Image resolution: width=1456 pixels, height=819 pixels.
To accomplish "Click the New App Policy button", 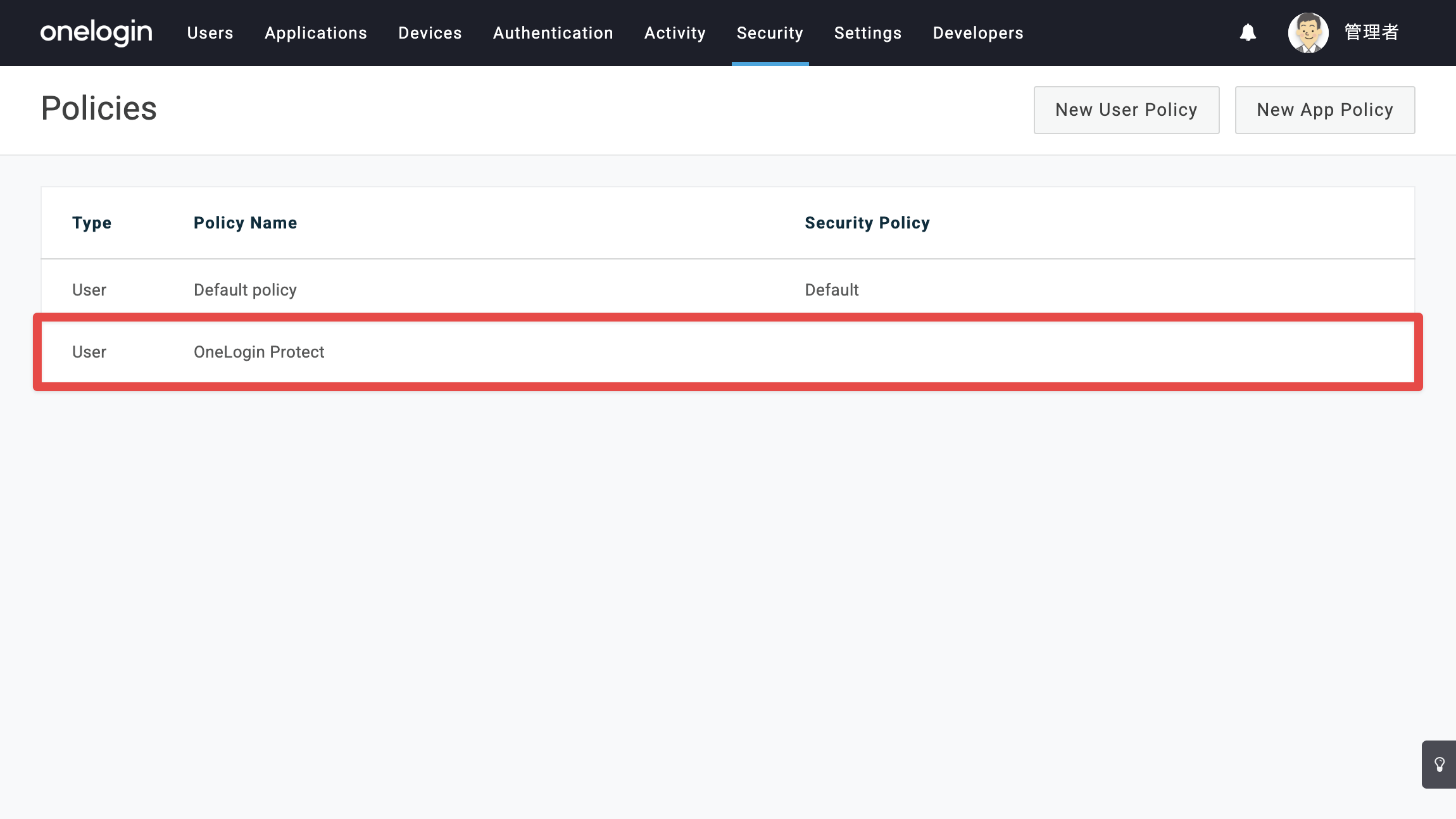I will pyautogui.click(x=1325, y=110).
